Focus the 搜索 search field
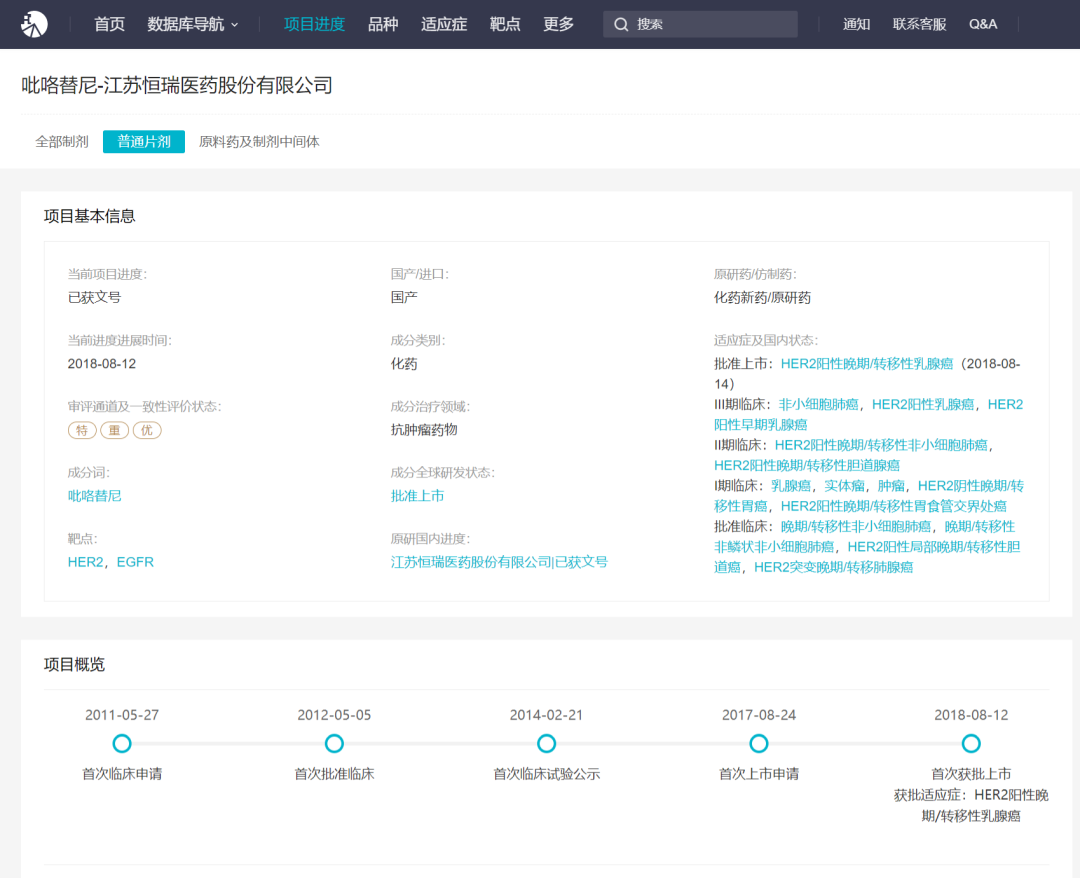 (700, 24)
